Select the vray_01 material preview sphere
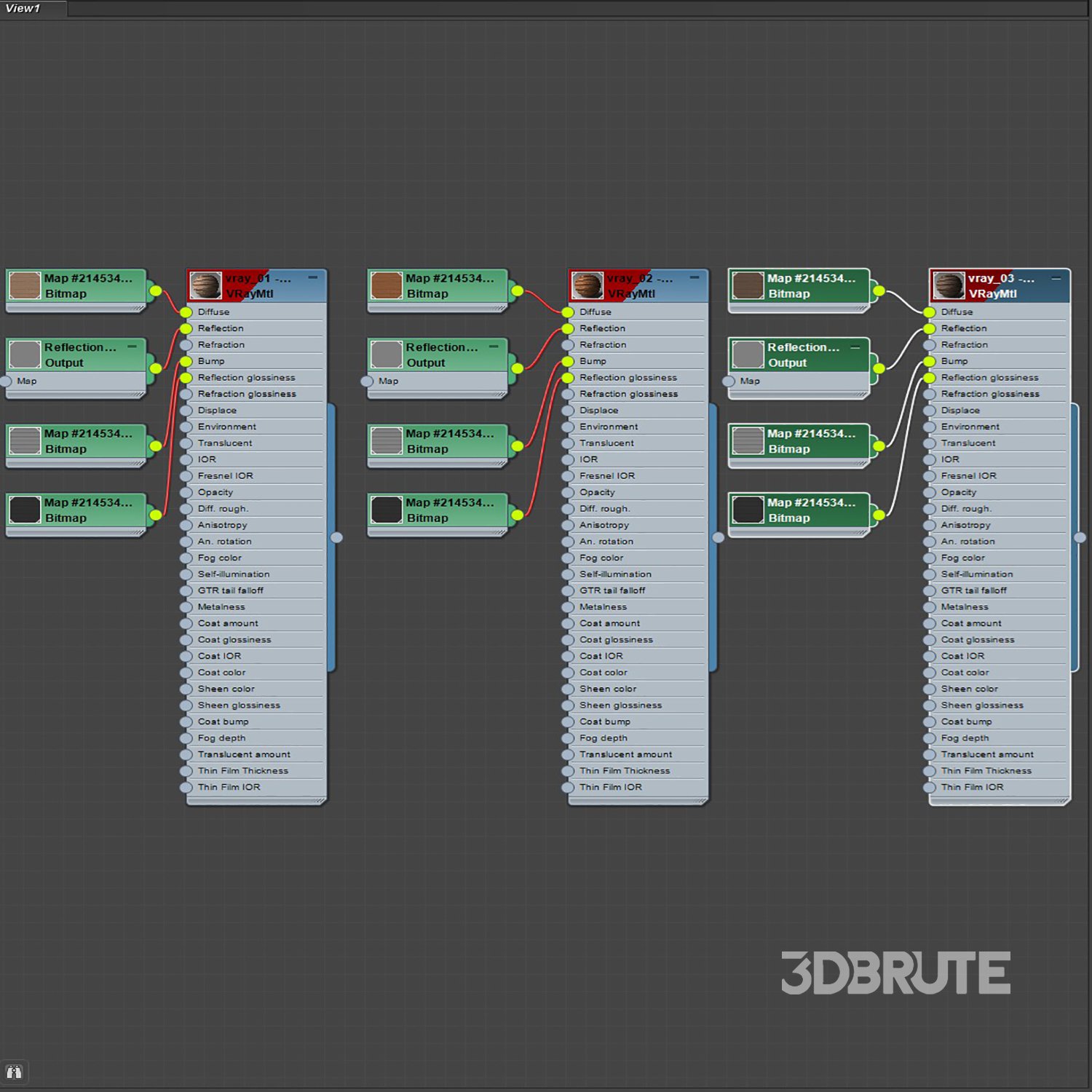The image size is (1092, 1092). pos(205,286)
